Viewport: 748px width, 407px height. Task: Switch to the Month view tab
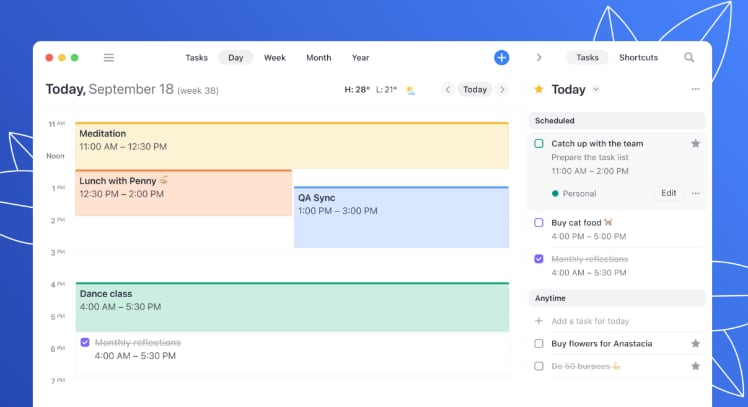pos(318,58)
